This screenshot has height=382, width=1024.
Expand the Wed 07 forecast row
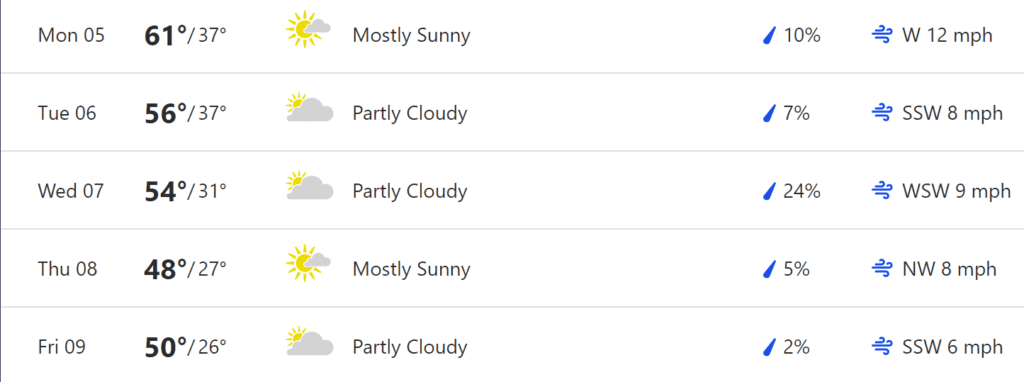pyautogui.click(x=513, y=190)
